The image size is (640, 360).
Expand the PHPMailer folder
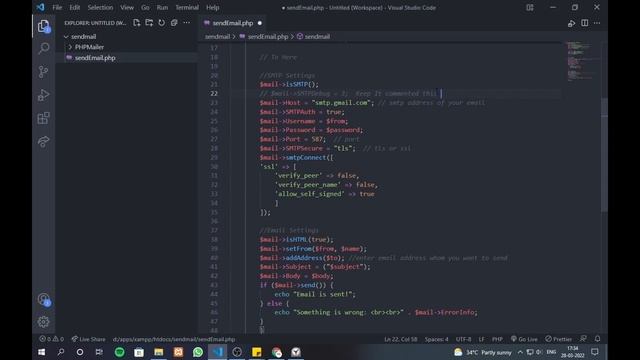coord(70,47)
